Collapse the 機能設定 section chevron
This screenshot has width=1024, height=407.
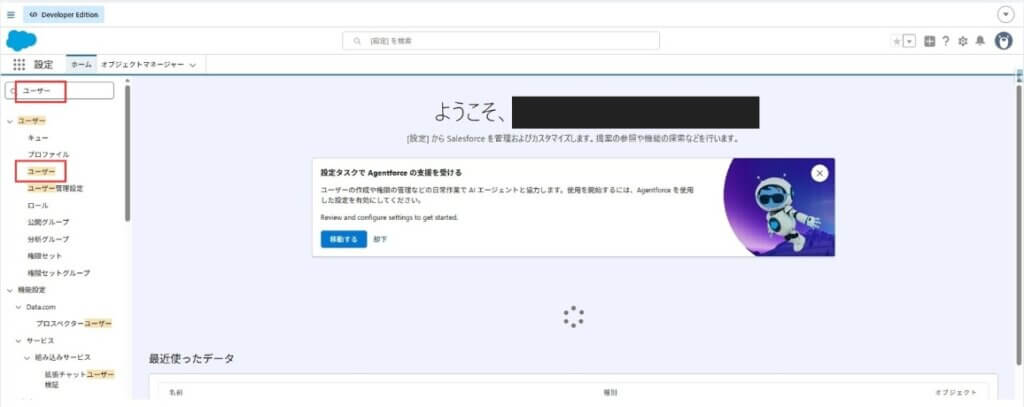(x=10, y=290)
